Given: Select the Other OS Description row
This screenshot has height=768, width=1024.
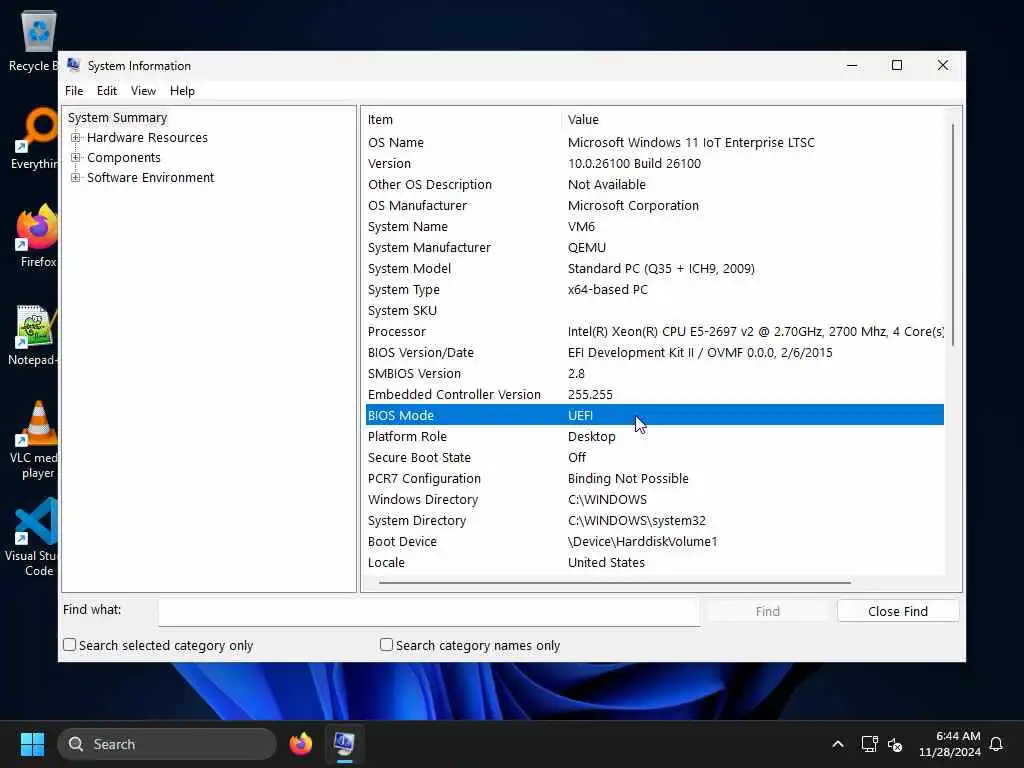Looking at the screenshot, I should [x=655, y=184].
